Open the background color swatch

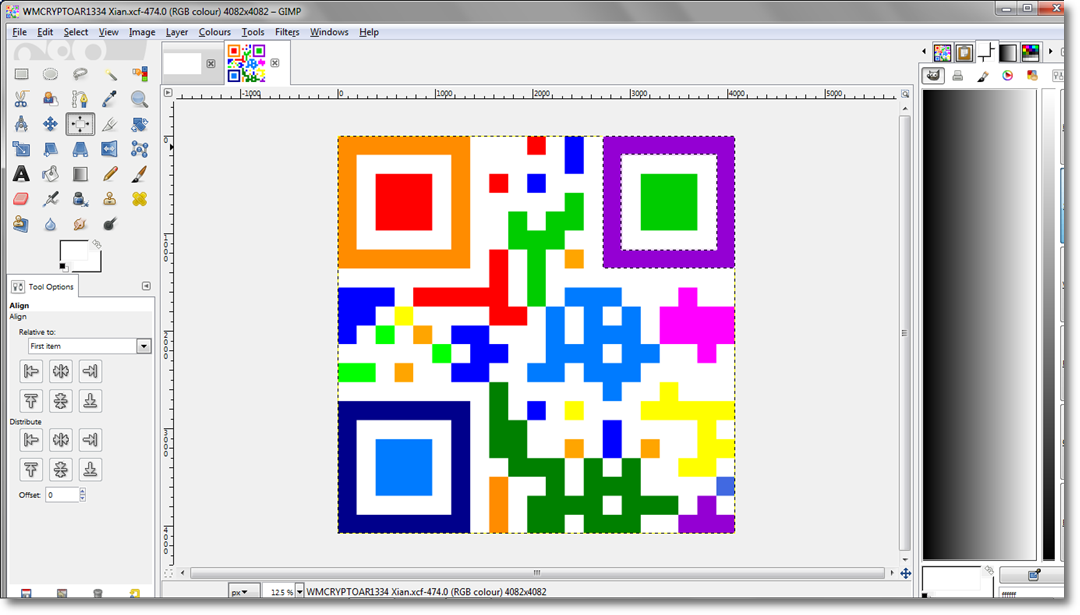click(x=95, y=264)
